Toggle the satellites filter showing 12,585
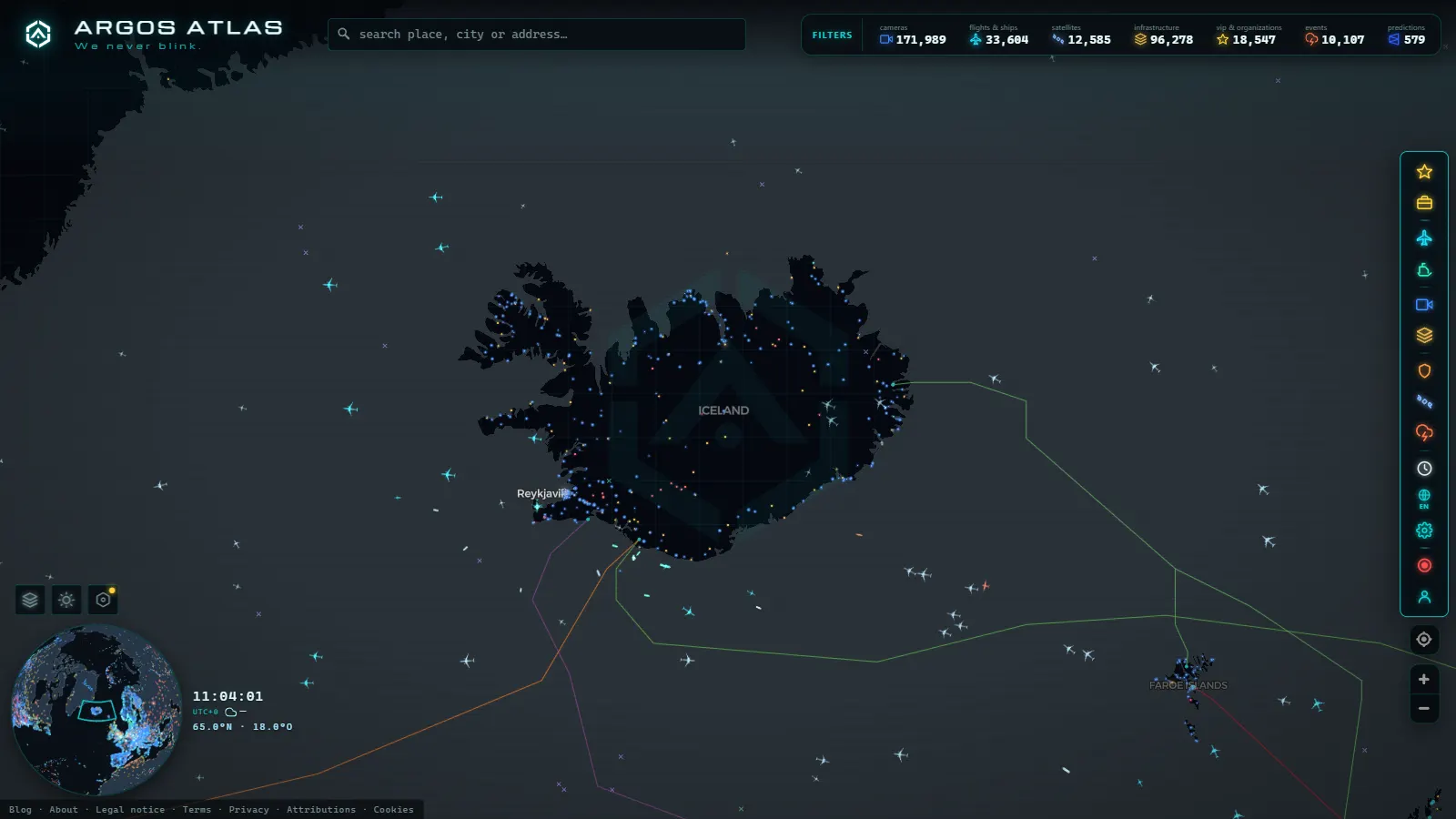The width and height of the screenshot is (1456, 819). pyautogui.click(x=1081, y=35)
